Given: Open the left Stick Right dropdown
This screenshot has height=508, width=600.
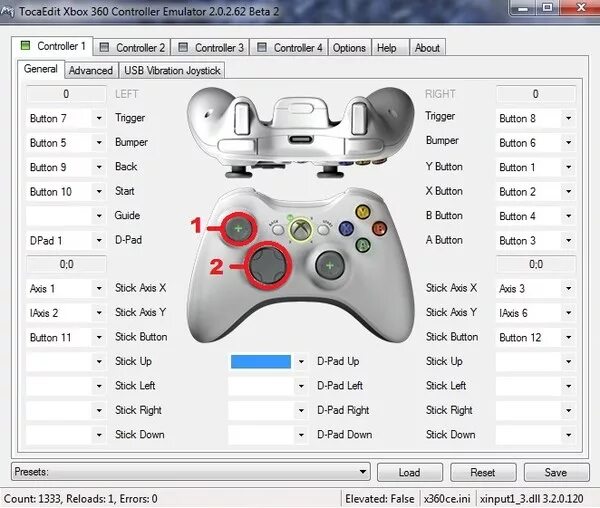Looking at the screenshot, I should (x=66, y=410).
